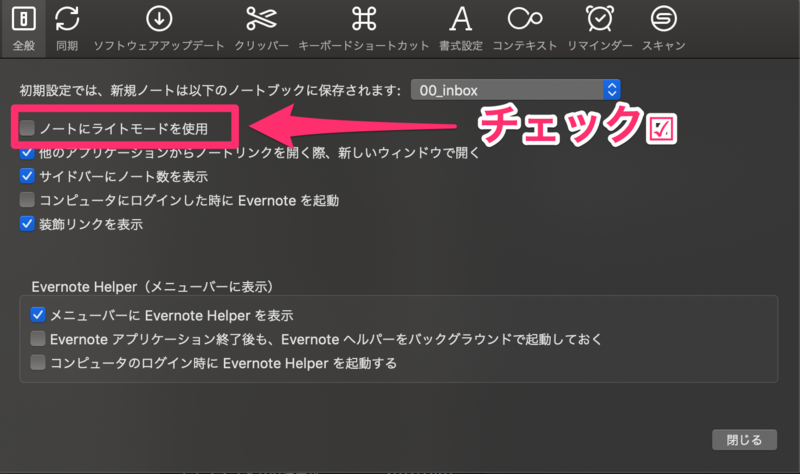Uncheck 装飾リンクを表示 checkbox
Image resolution: width=800 pixels, height=474 pixels.
(x=27, y=224)
